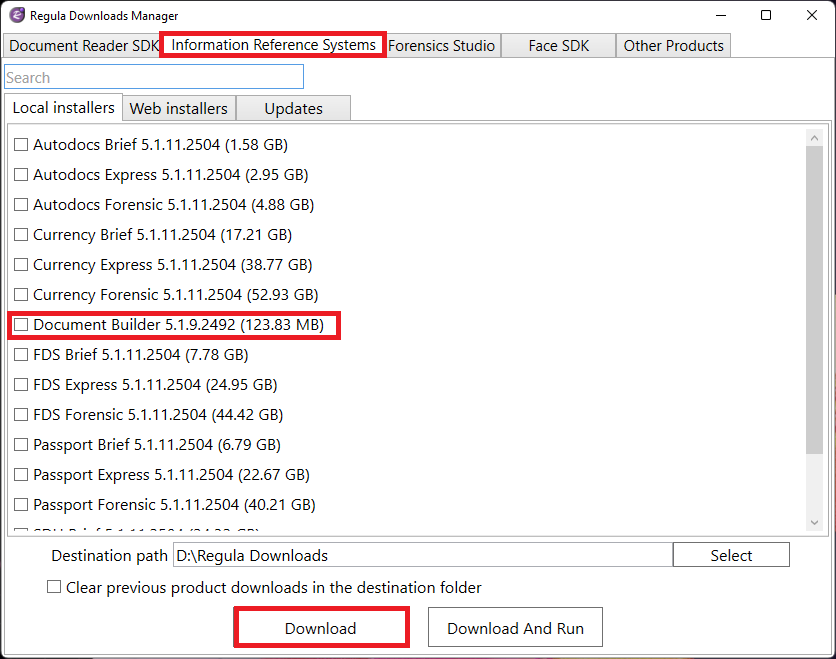The image size is (836, 659).
Task: Click the scrollbar down arrow
Action: (814, 523)
